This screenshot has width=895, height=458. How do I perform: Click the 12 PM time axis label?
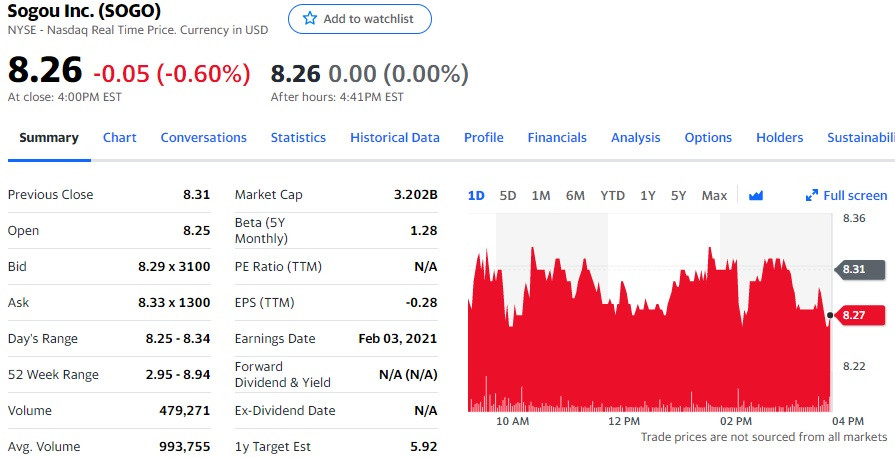click(x=624, y=421)
